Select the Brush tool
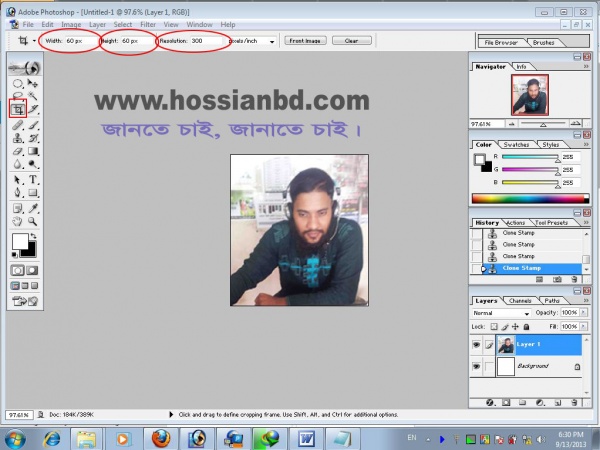 [x=33, y=125]
